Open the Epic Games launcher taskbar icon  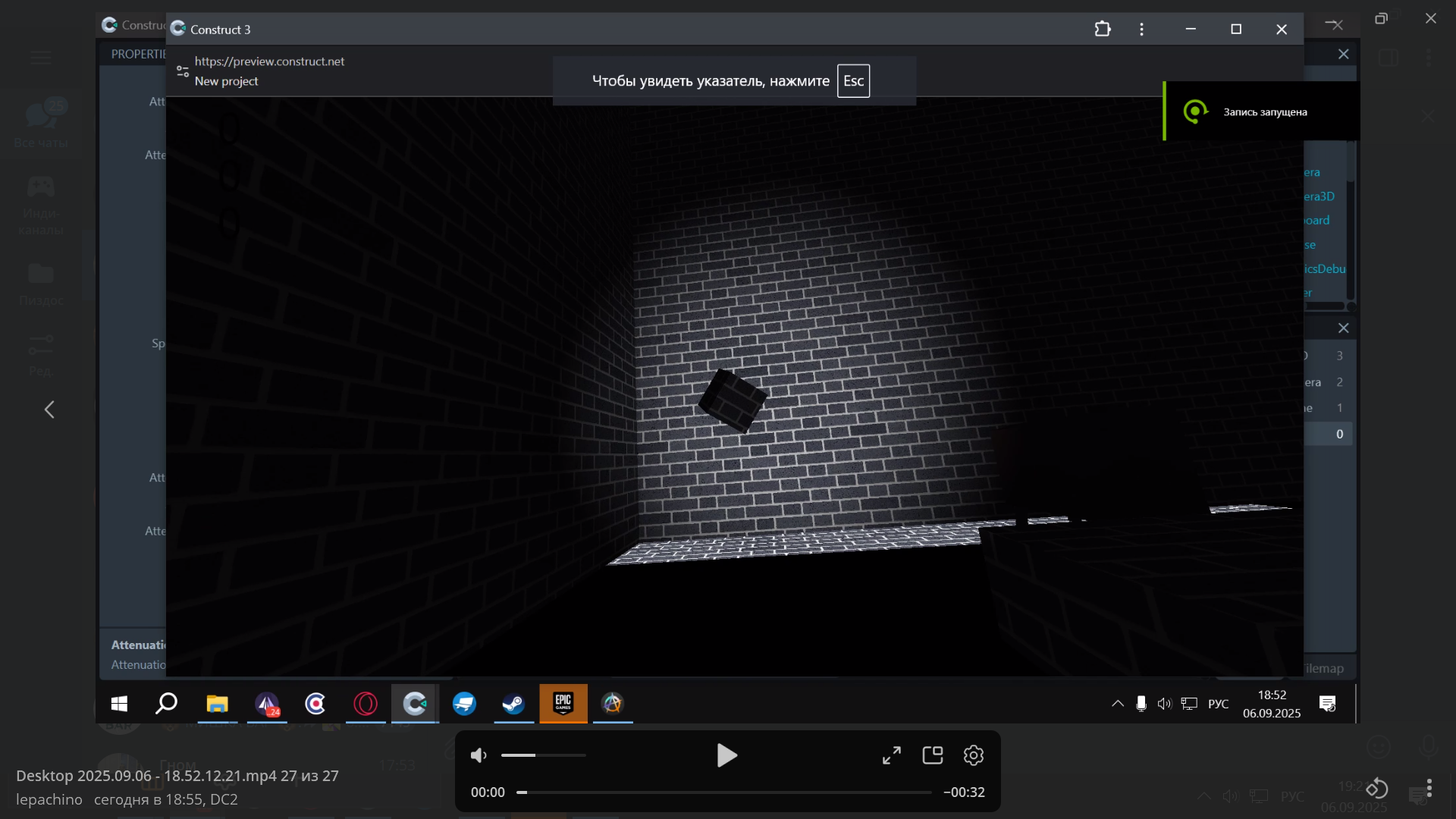pyautogui.click(x=563, y=704)
